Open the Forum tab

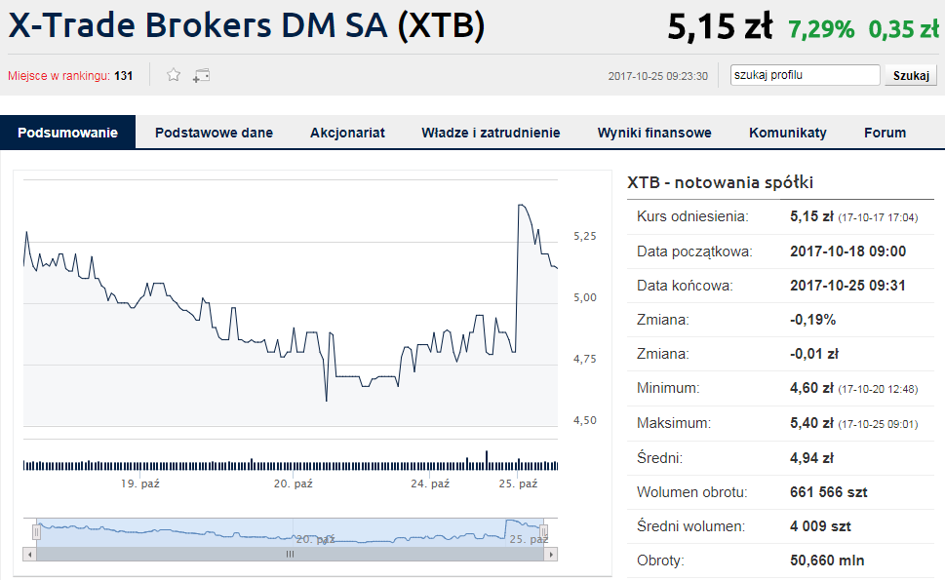(x=885, y=133)
